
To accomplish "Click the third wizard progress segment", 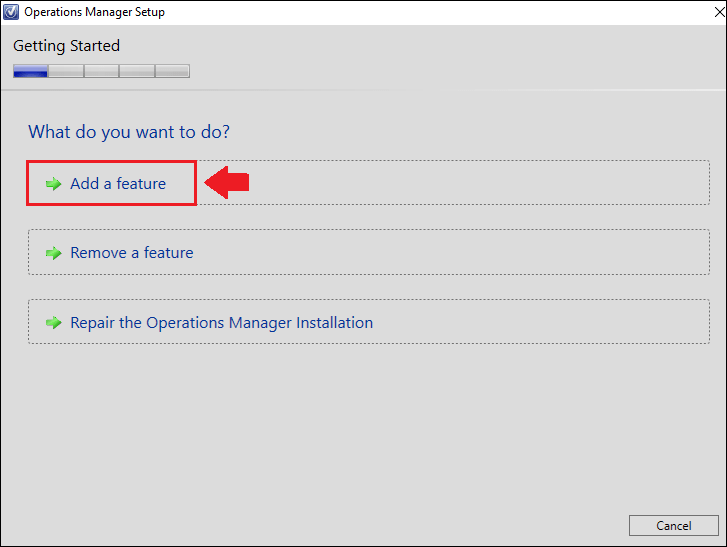I will [x=102, y=71].
